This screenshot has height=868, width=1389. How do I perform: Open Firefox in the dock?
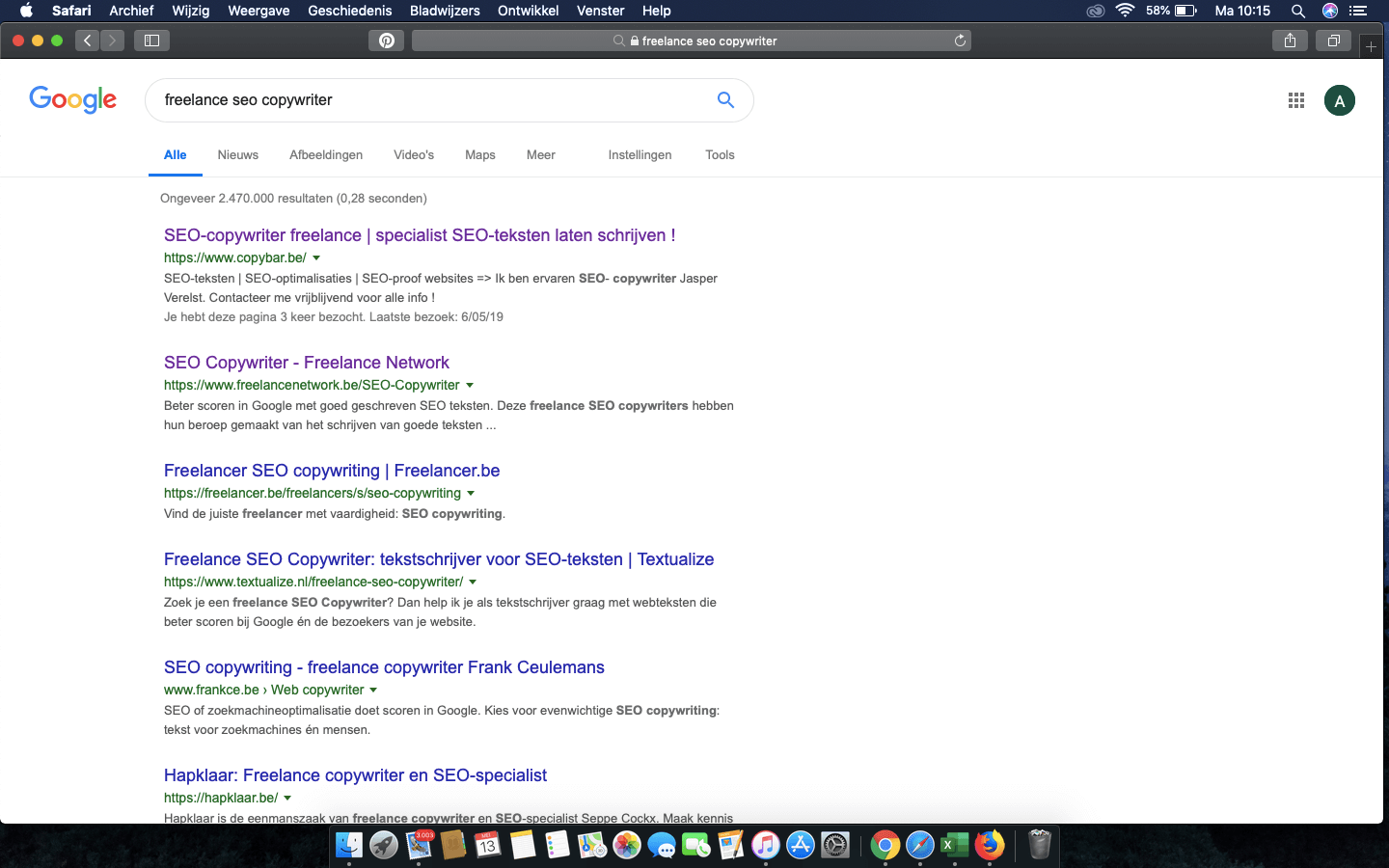[989, 846]
